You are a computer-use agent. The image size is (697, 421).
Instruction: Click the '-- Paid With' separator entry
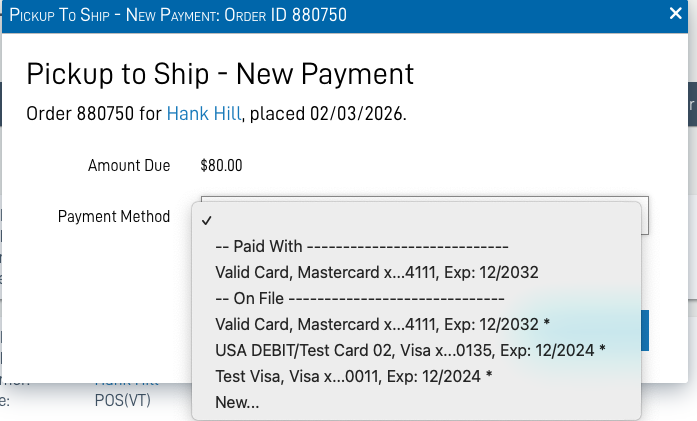pos(362,246)
